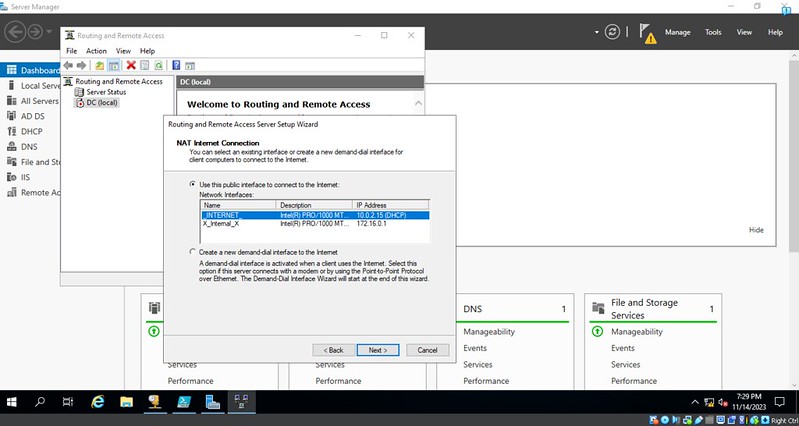Click the IP Address column header
The height and width of the screenshot is (426, 799).
[x=391, y=205]
